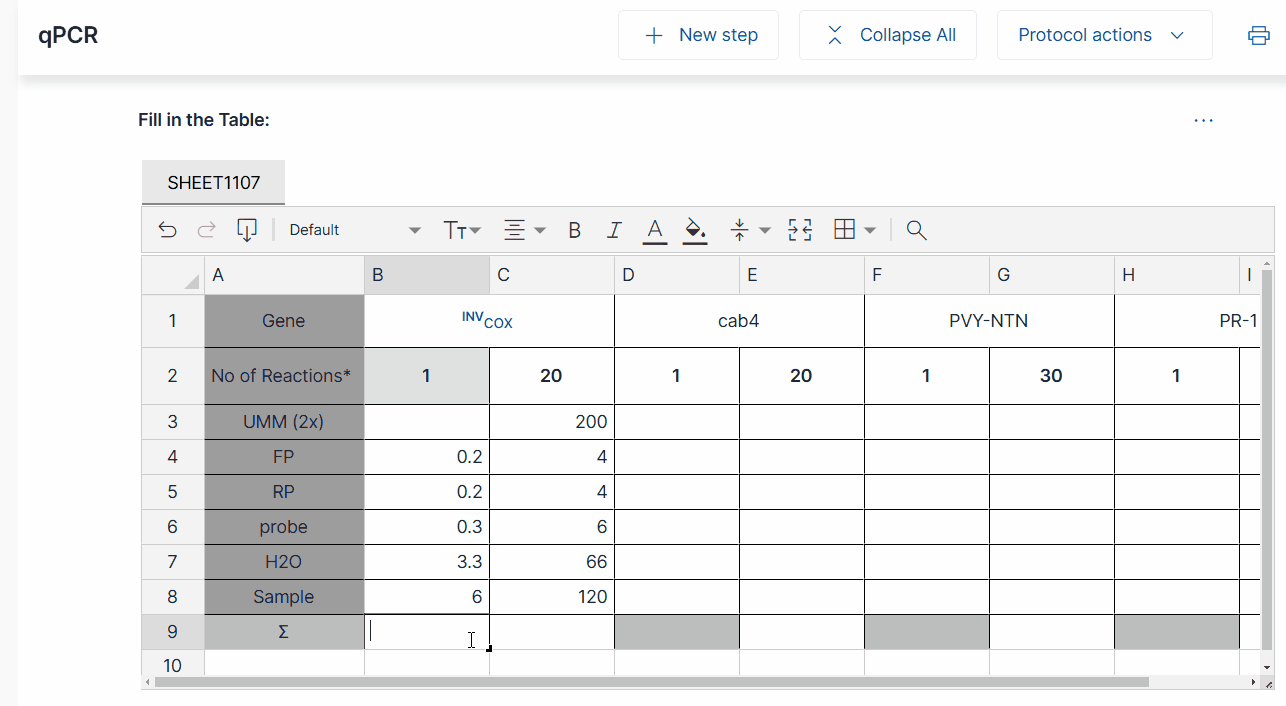Click the horizontal scrollbar below the table
The height and width of the screenshot is (706, 1286).
650,681
